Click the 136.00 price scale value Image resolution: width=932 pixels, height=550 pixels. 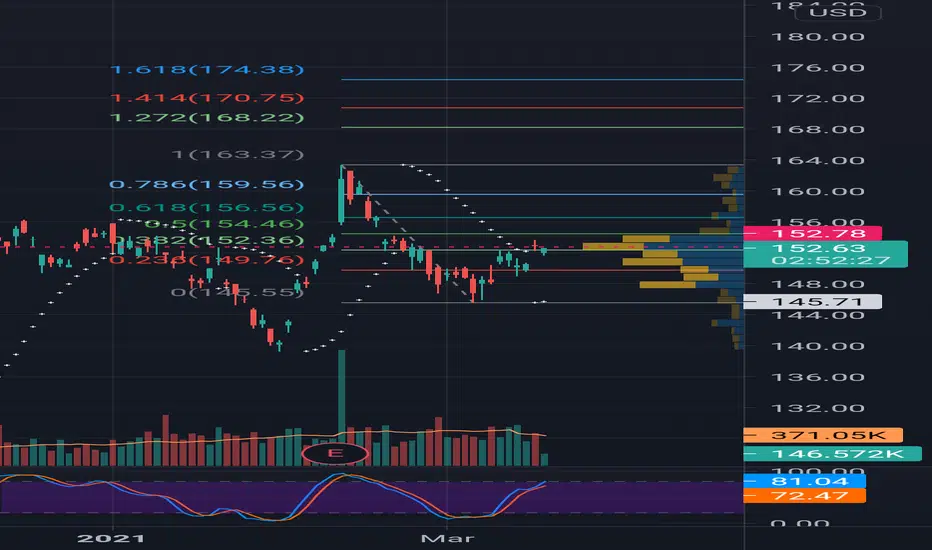pos(817,377)
